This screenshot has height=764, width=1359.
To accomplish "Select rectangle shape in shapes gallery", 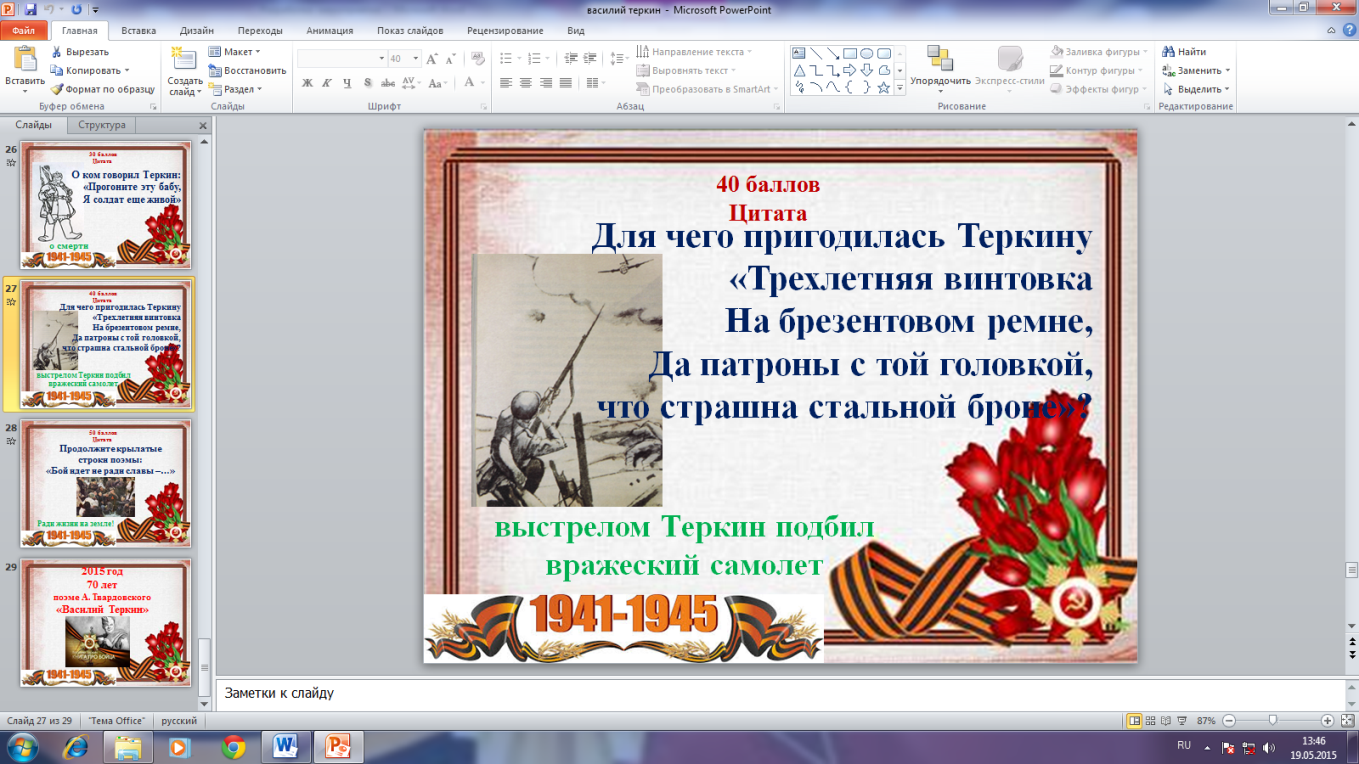I will tap(850, 53).
